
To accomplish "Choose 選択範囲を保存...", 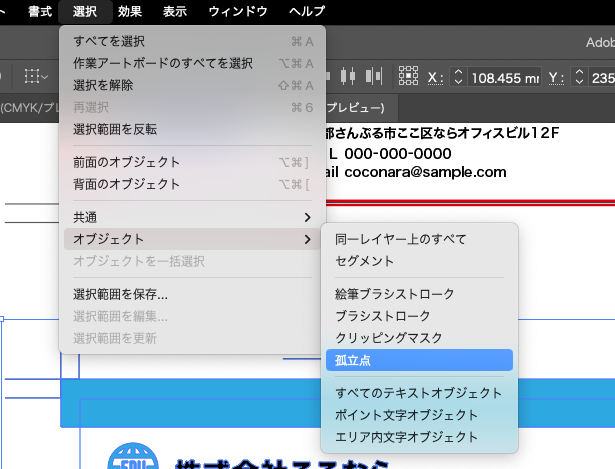I will (x=192, y=294).
